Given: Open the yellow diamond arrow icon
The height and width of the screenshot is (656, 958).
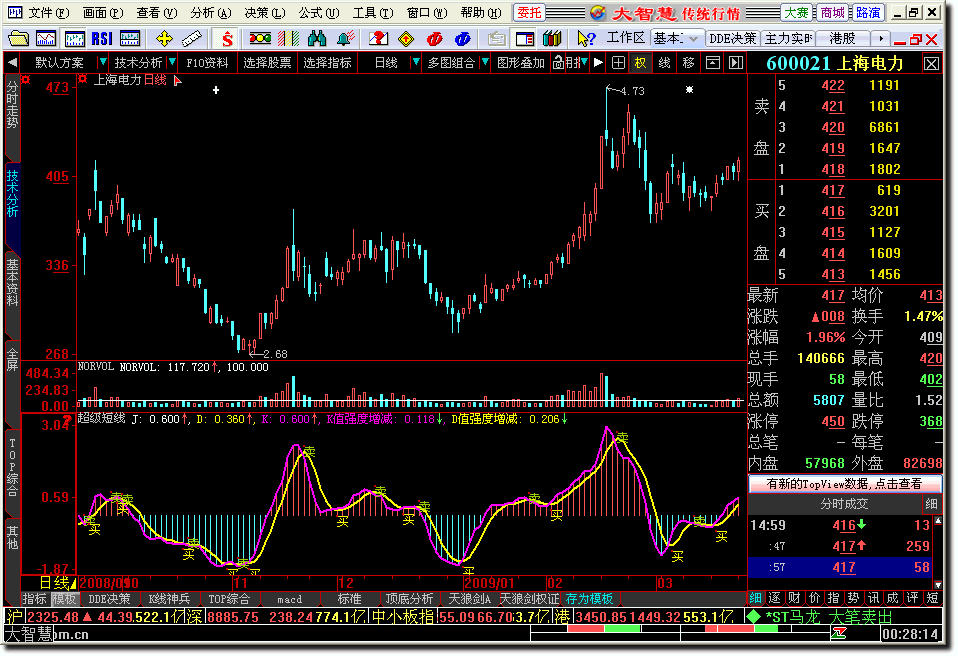Looking at the screenshot, I should (x=406, y=39).
